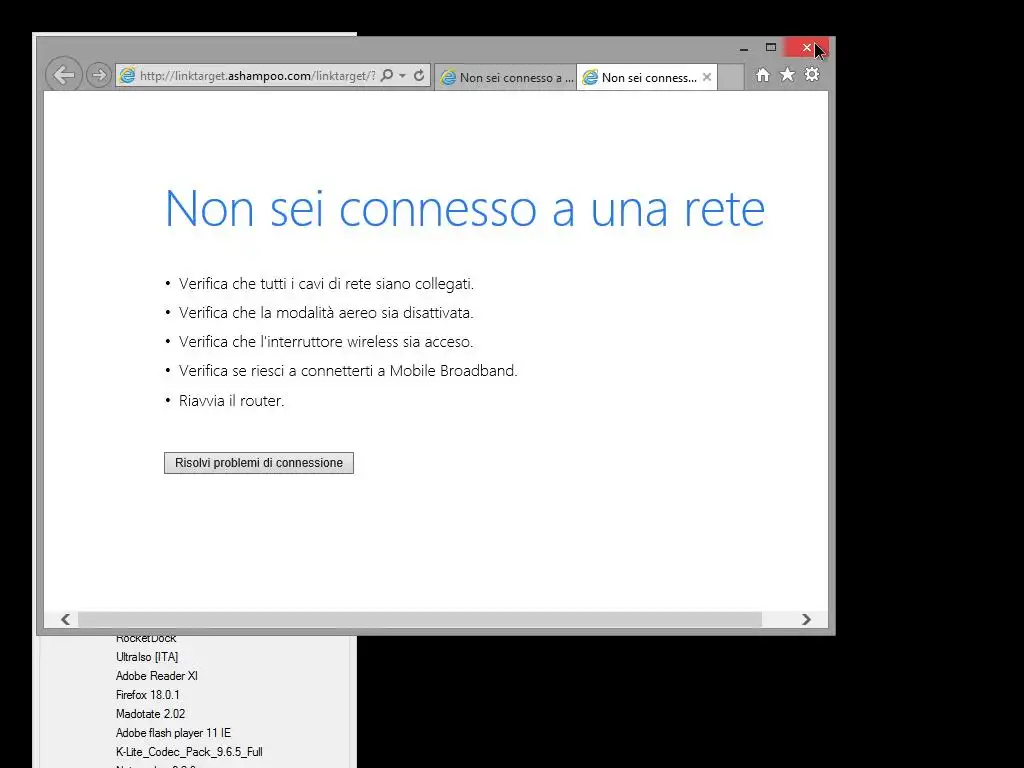Minimize the Internet Explorer window

pos(744,48)
